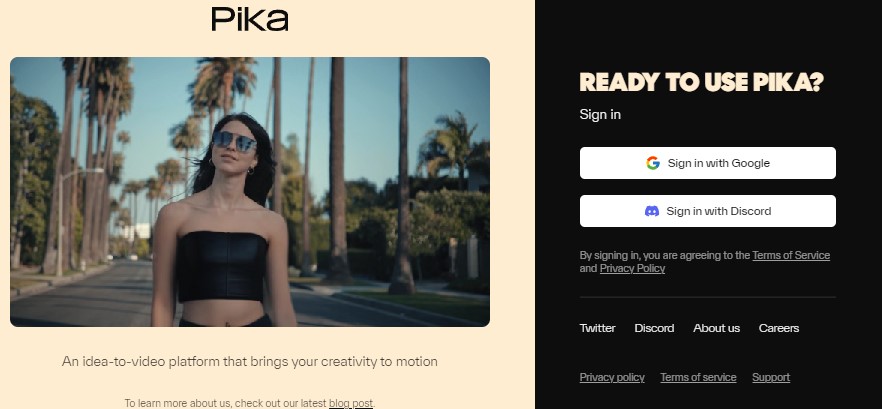Click the woman's sunglasses in the video
The height and width of the screenshot is (409, 882).
(235, 141)
